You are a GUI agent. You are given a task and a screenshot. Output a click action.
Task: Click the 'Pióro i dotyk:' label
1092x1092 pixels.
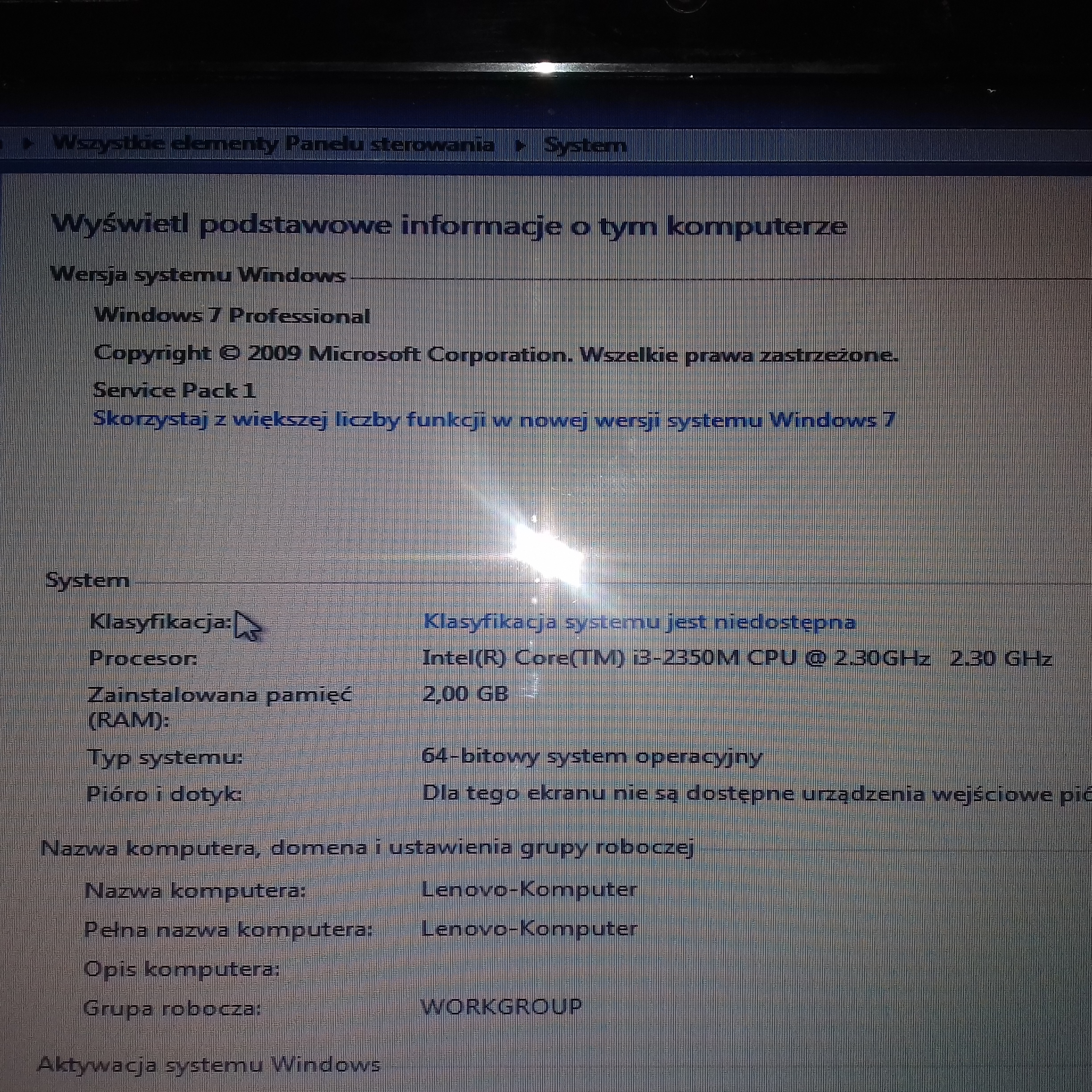point(164,794)
